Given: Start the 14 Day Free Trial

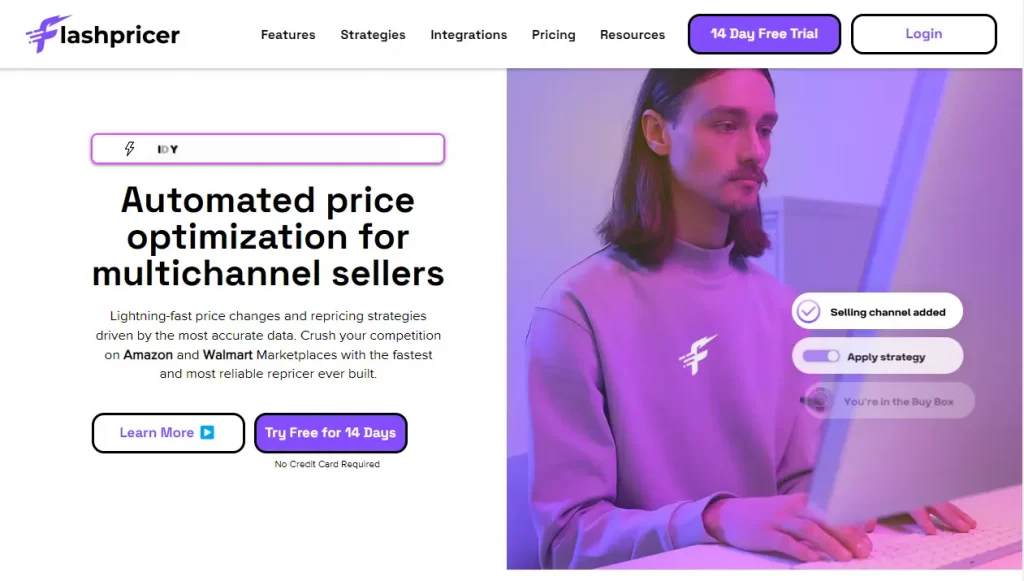Looking at the screenshot, I should [x=764, y=34].
